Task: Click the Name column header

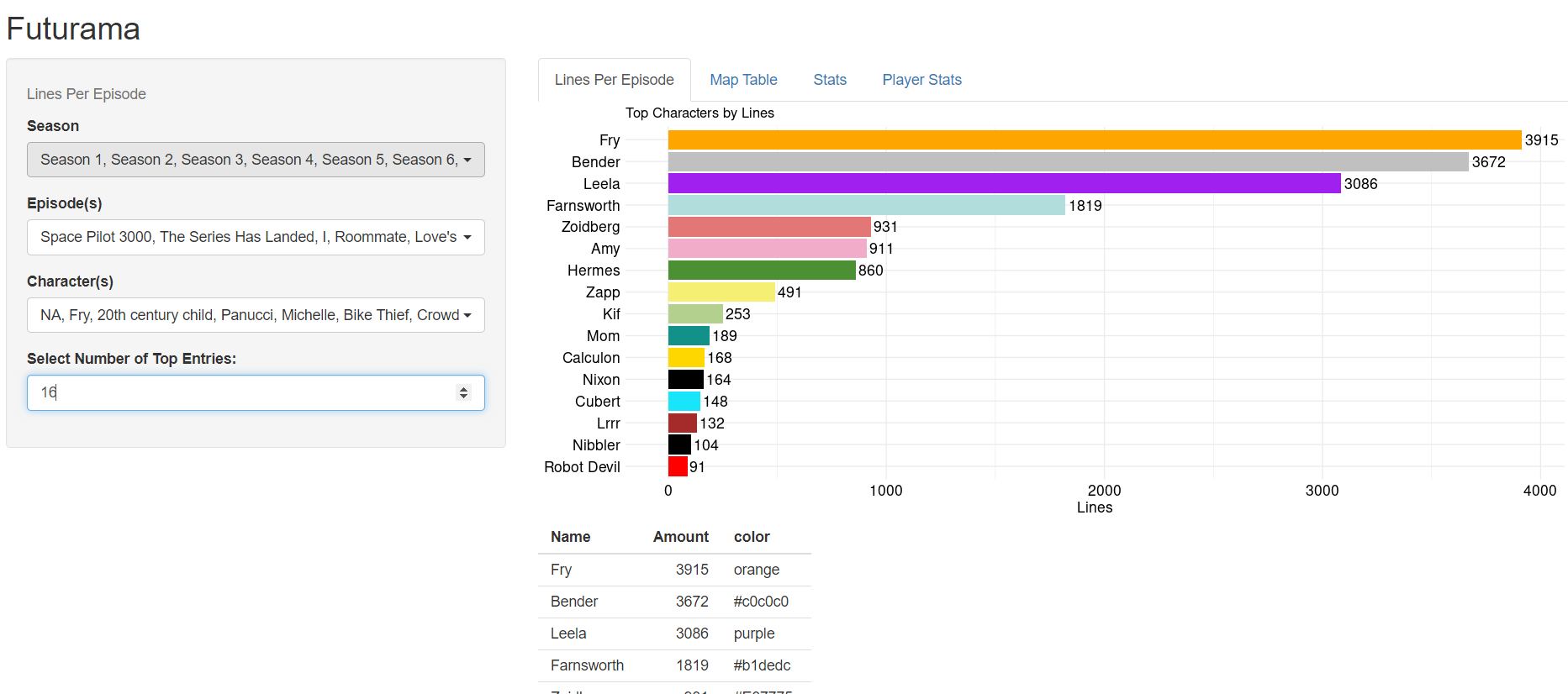Action: (570, 537)
